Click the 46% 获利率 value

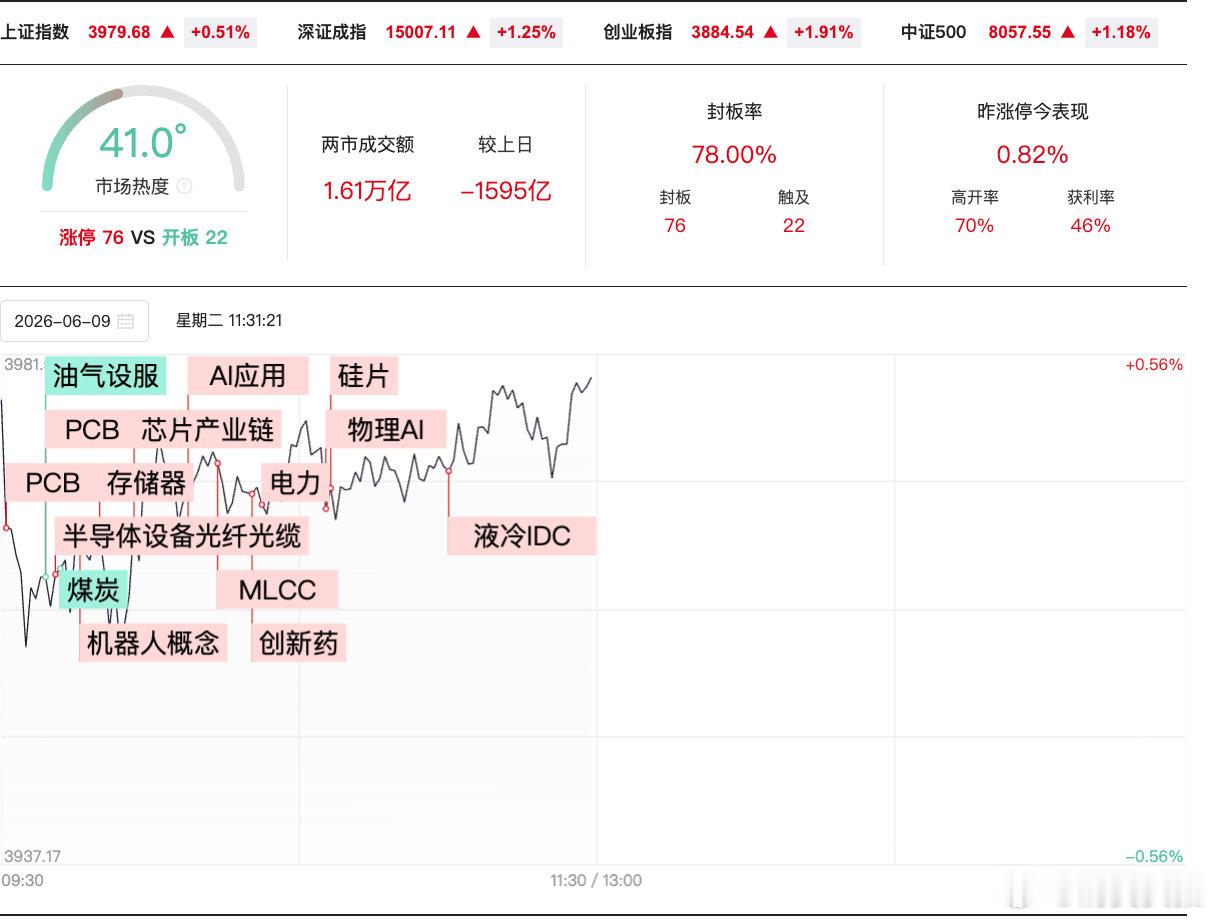(1090, 226)
